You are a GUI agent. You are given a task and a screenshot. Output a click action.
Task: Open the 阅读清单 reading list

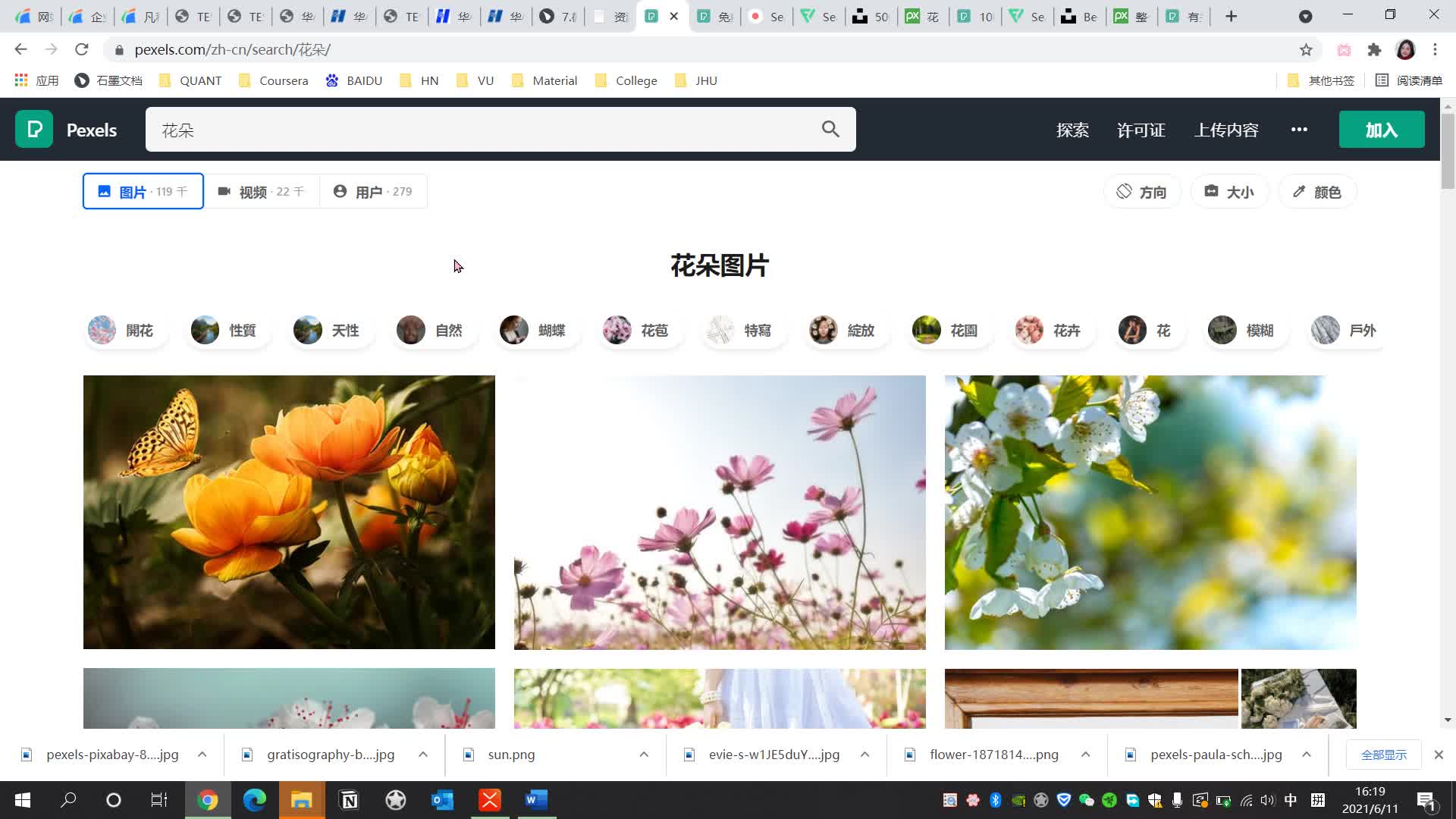click(x=1409, y=80)
